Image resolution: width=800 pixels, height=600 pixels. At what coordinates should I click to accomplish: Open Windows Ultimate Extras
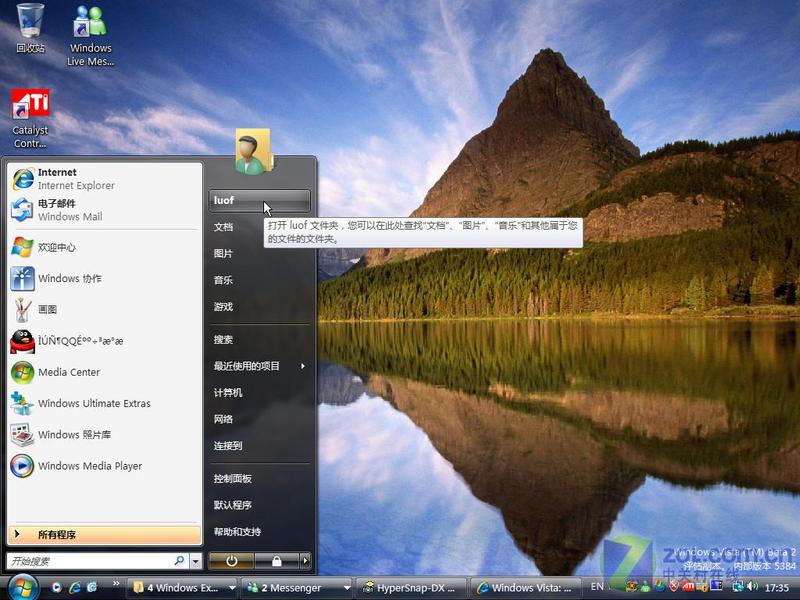(x=105, y=404)
